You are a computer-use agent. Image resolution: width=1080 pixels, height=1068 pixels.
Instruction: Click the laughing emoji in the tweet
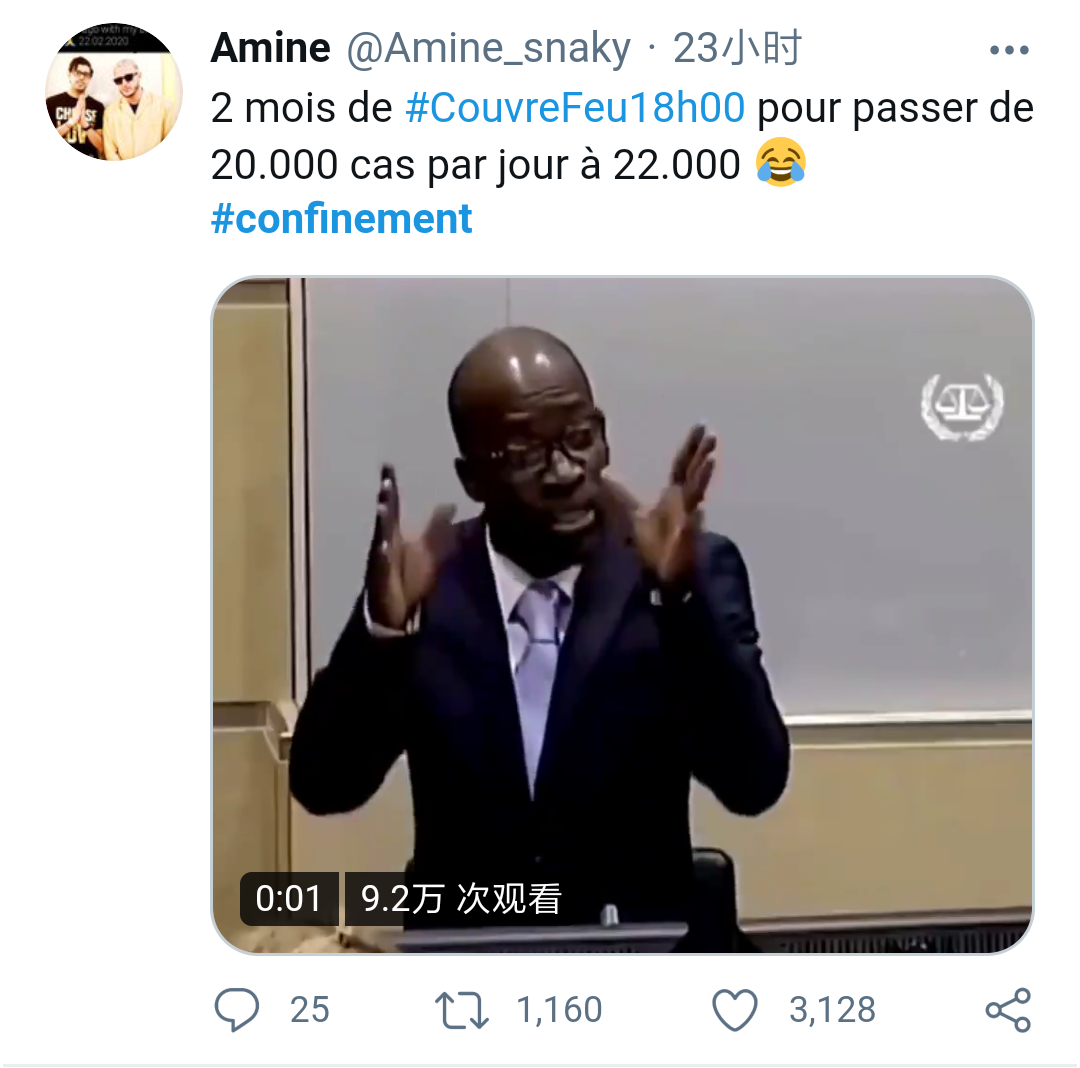pos(780,163)
